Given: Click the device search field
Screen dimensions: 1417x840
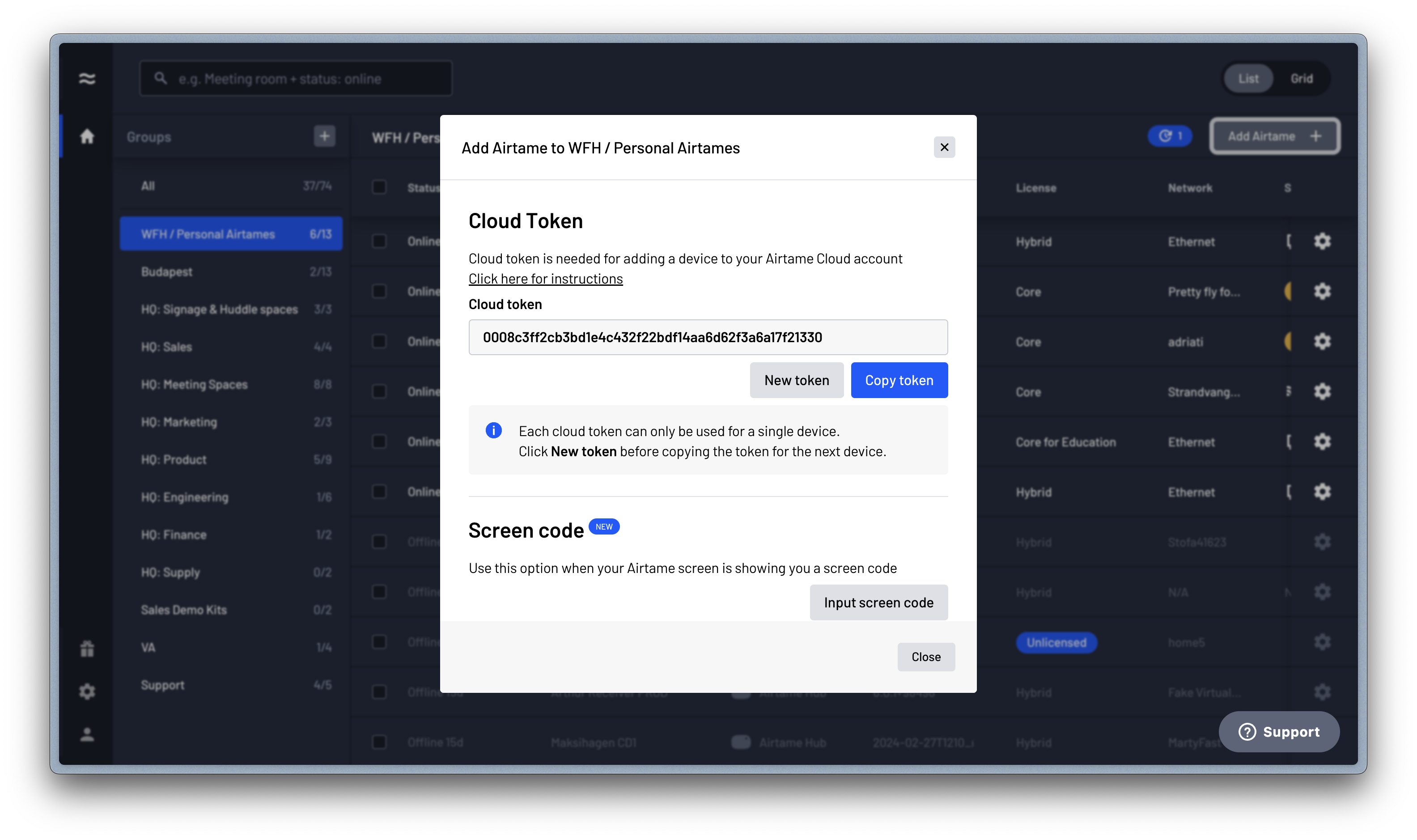Looking at the screenshot, I should point(296,78).
